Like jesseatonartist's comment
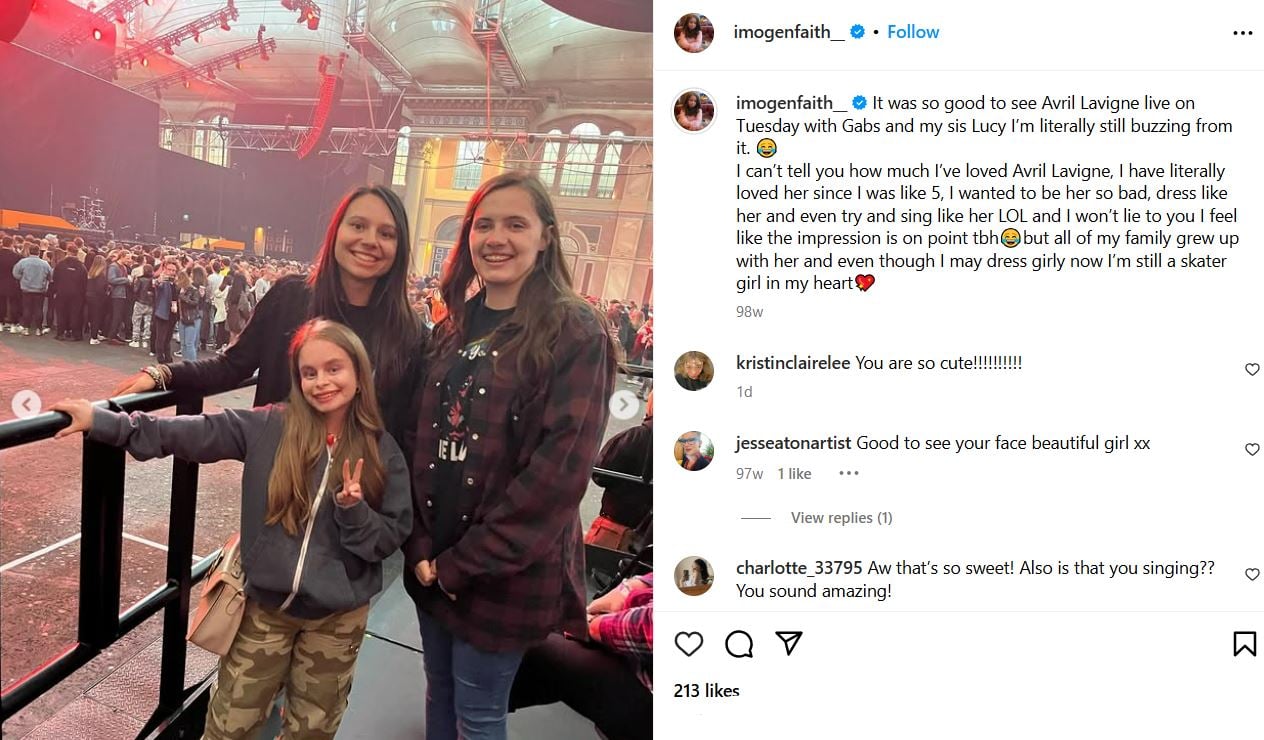The width and height of the screenshot is (1264, 740). (1252, 450)
